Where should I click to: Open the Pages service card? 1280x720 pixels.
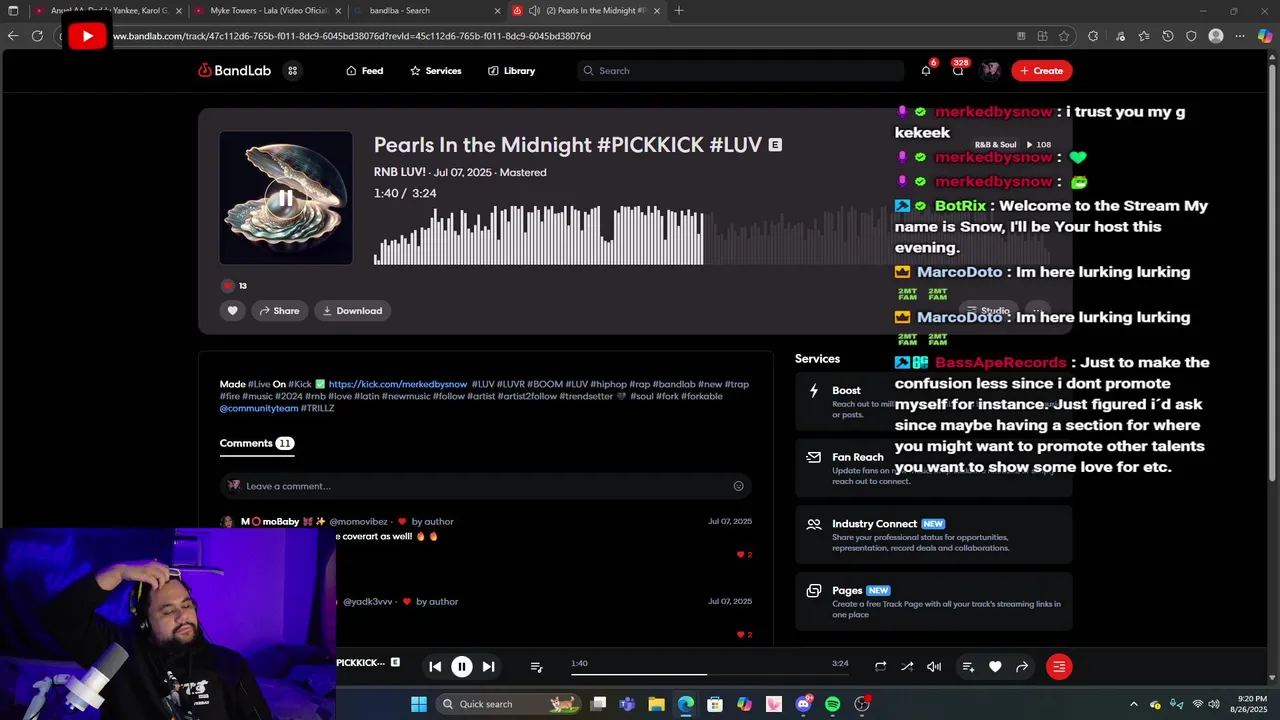pyautogui.click(x=934, y=601)
